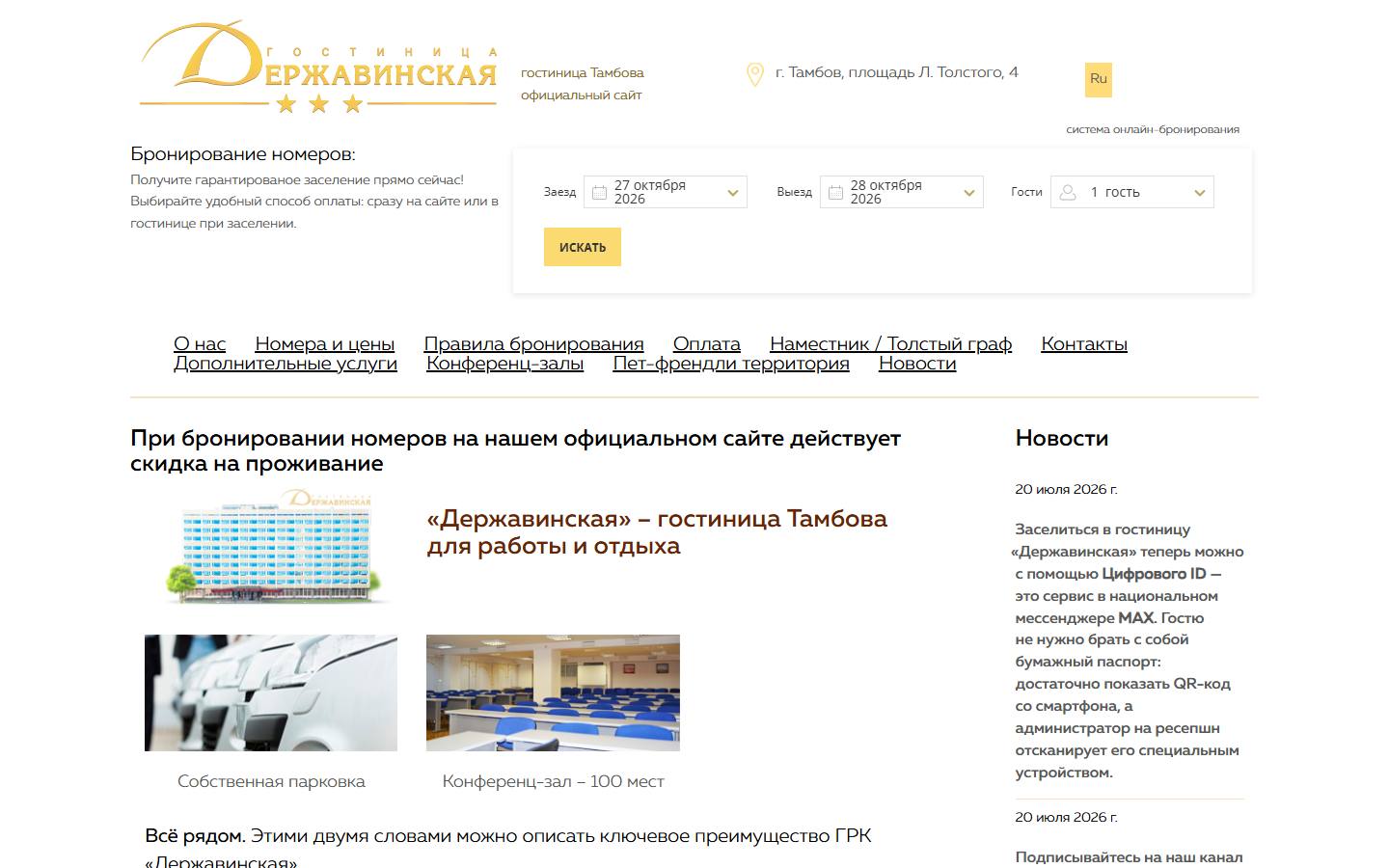Open the Новости menu link
The image size is (1389, 868).
point(917,364)
